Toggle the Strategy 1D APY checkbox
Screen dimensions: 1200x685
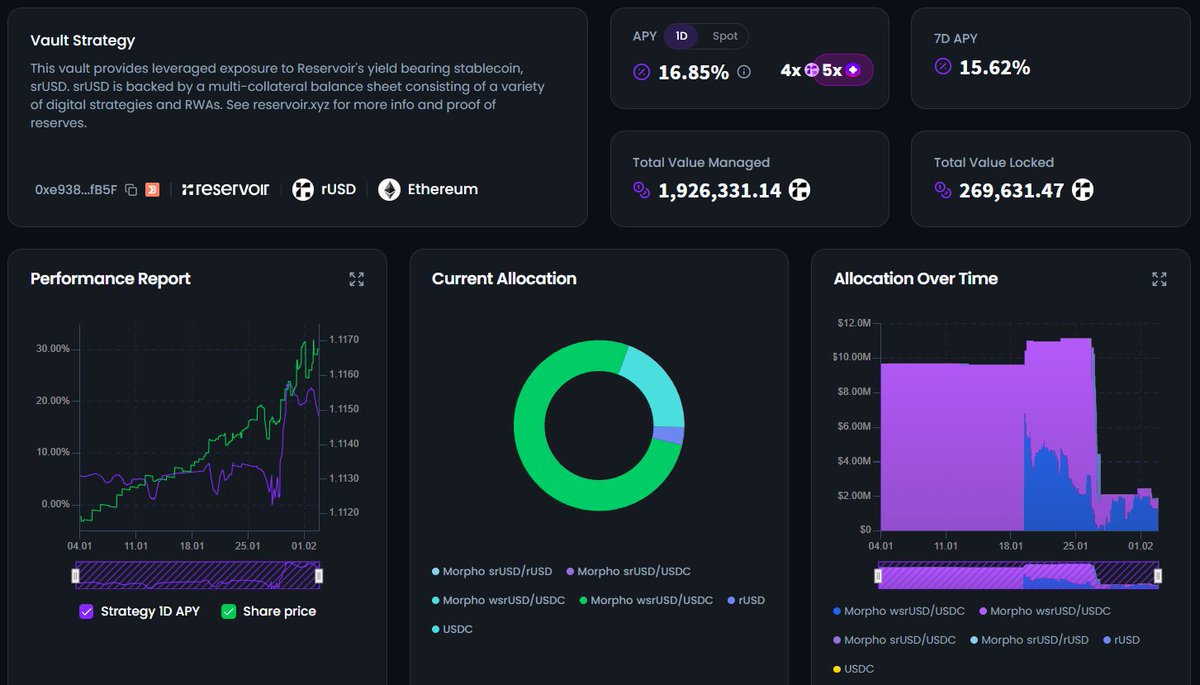[x=85, y=611]
